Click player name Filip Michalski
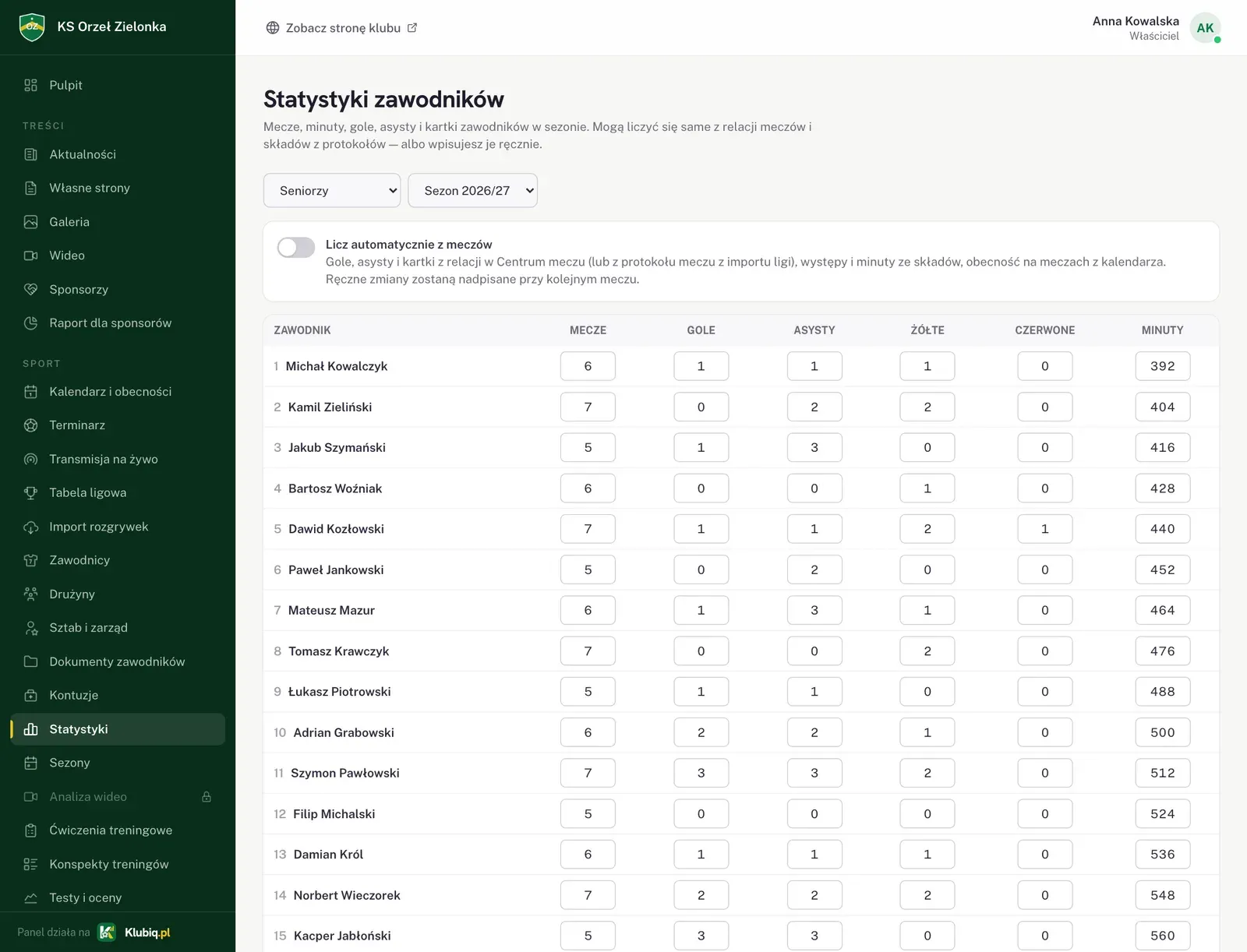 pos(334,814)
